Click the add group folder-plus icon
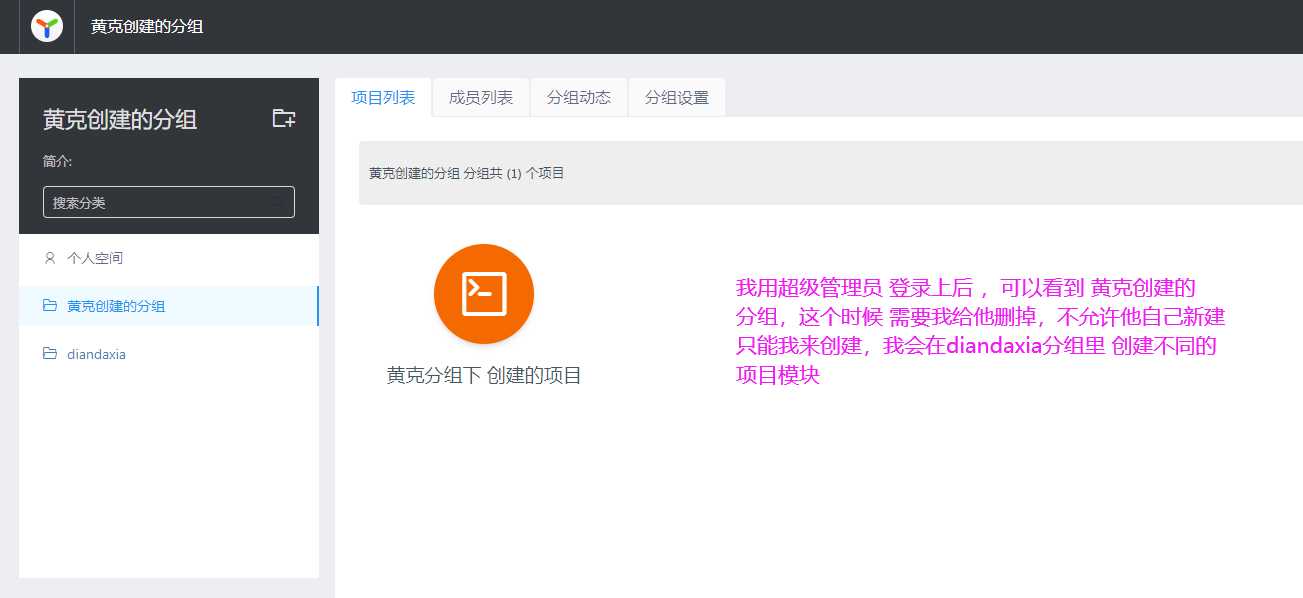Viewport: 1303px width, 598px height. [284, 118]
